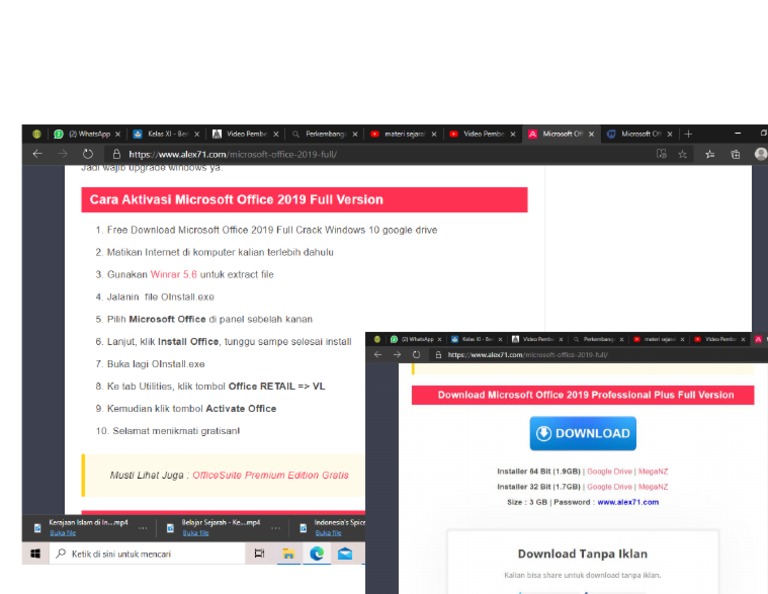This screenshot has height=594, width=768.
Task: Switch to the WhatsApp tab in the smaller window
Action: pos(415,339)
